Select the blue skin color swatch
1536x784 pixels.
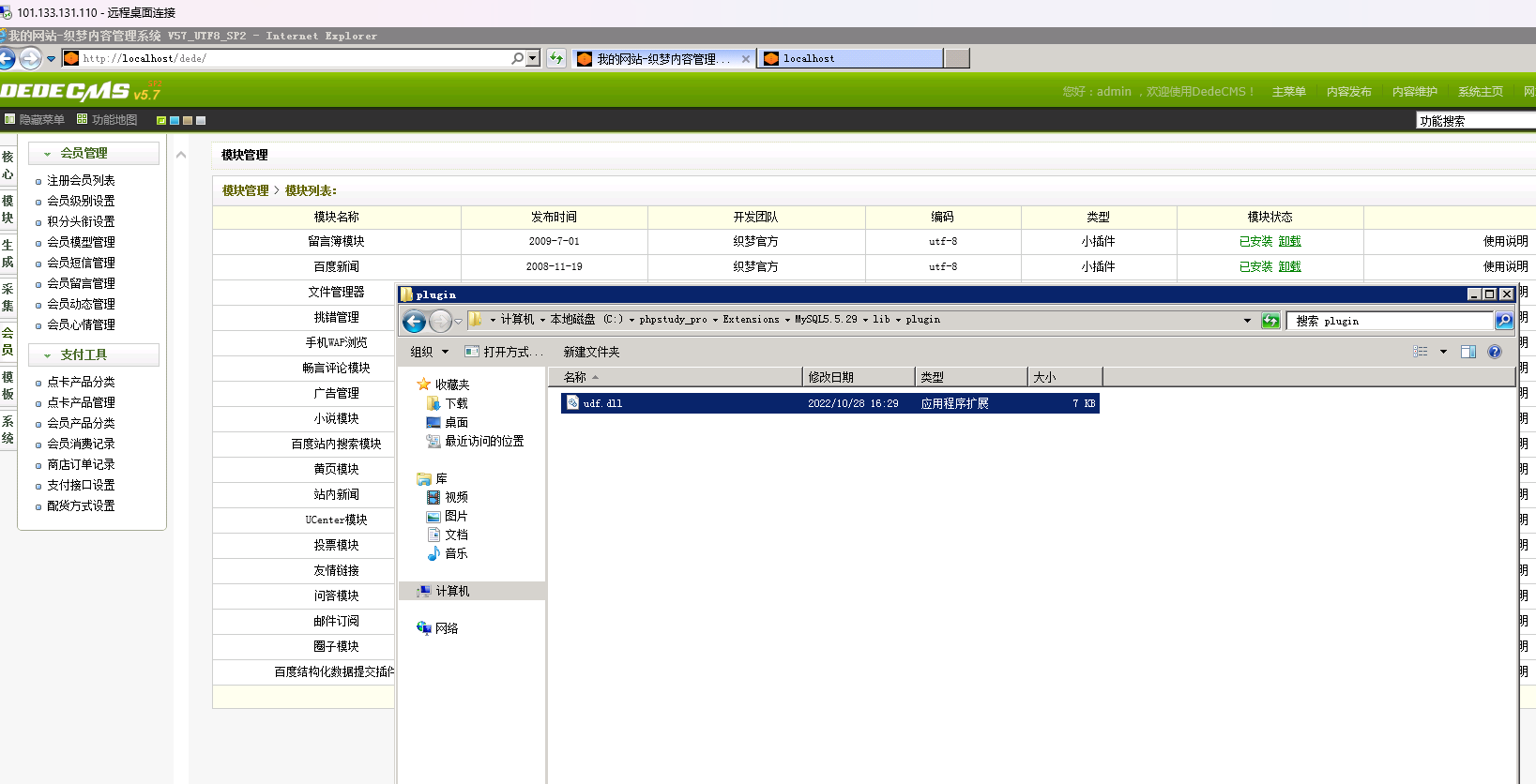point(175,121)
